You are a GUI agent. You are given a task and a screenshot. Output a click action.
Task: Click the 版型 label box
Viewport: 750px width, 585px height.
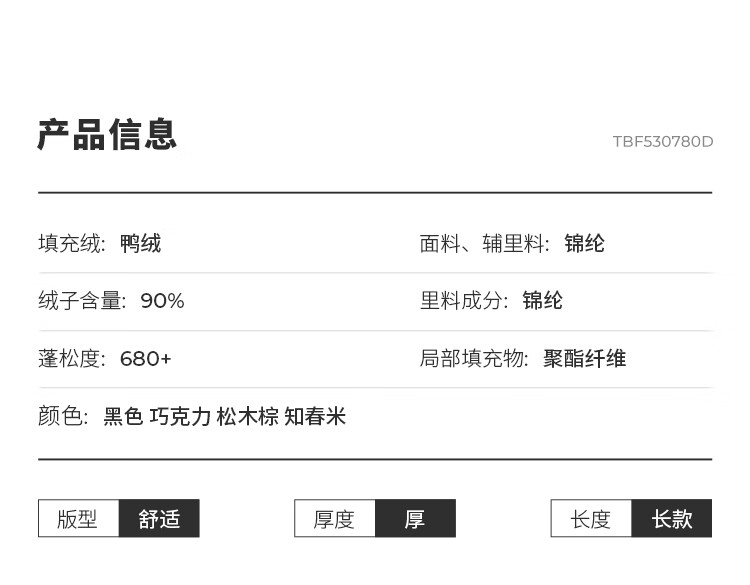78,519
